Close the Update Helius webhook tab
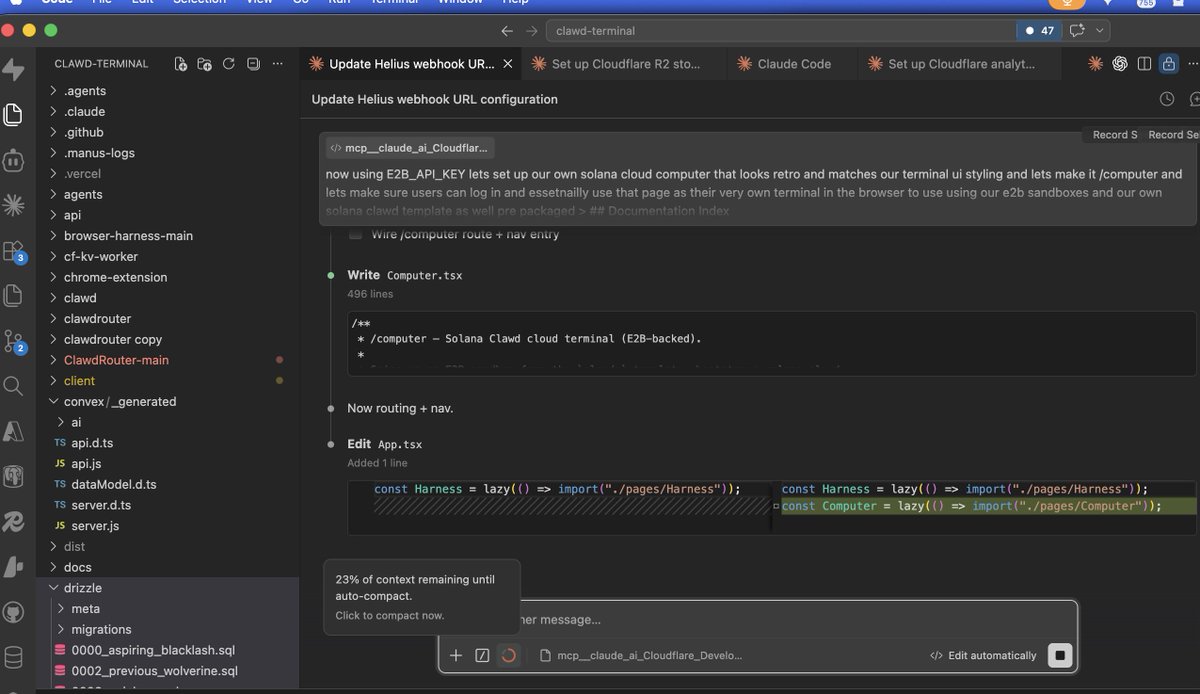This screenshot has width=1200, height=694. [507, 64]
